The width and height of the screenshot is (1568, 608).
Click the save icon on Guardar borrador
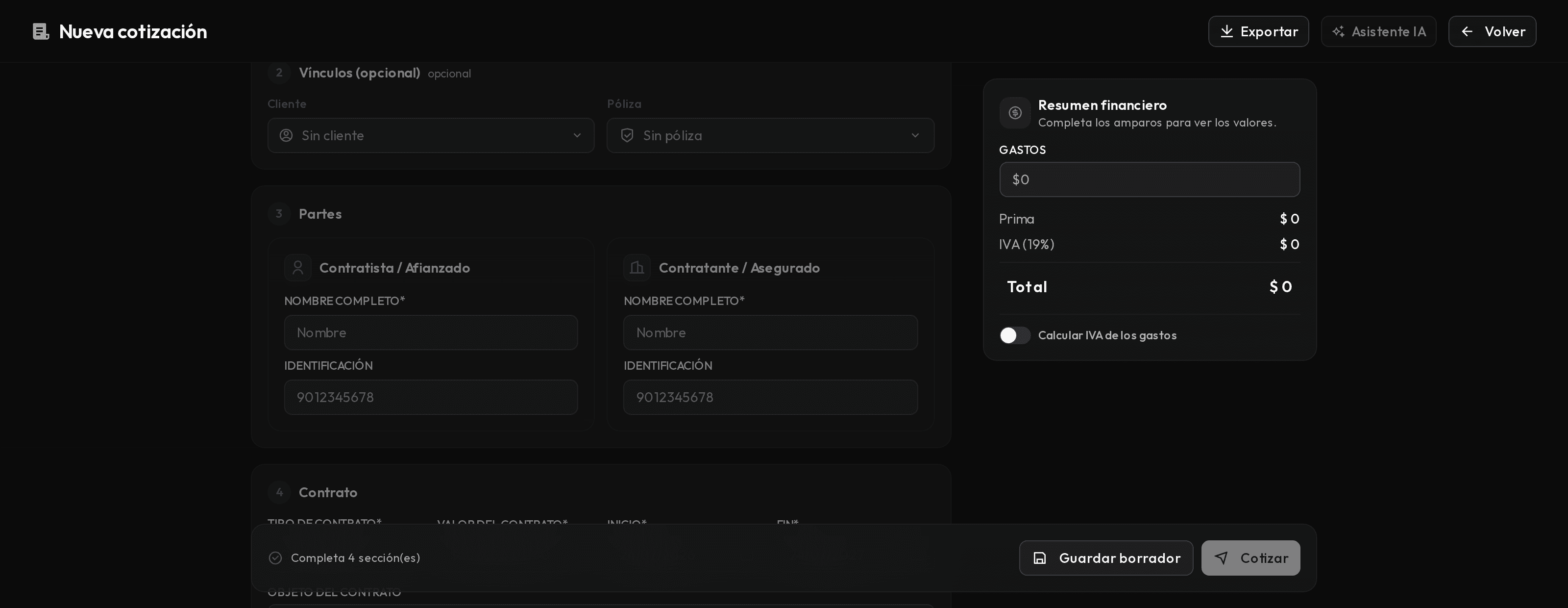point(1040,558)
